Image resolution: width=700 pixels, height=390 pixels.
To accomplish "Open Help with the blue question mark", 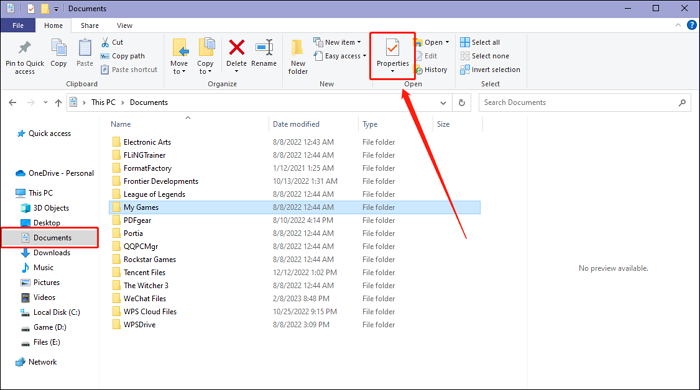I will [692, 25].
